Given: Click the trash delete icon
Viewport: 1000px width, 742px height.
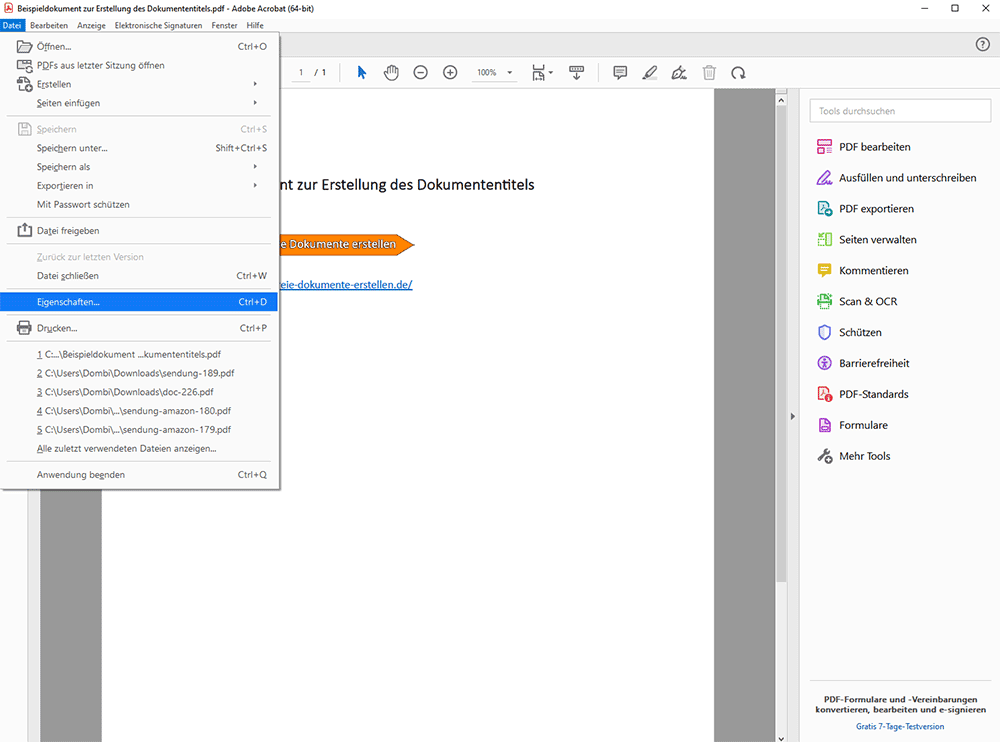Looking at the screenshot, I should point(709,73).
